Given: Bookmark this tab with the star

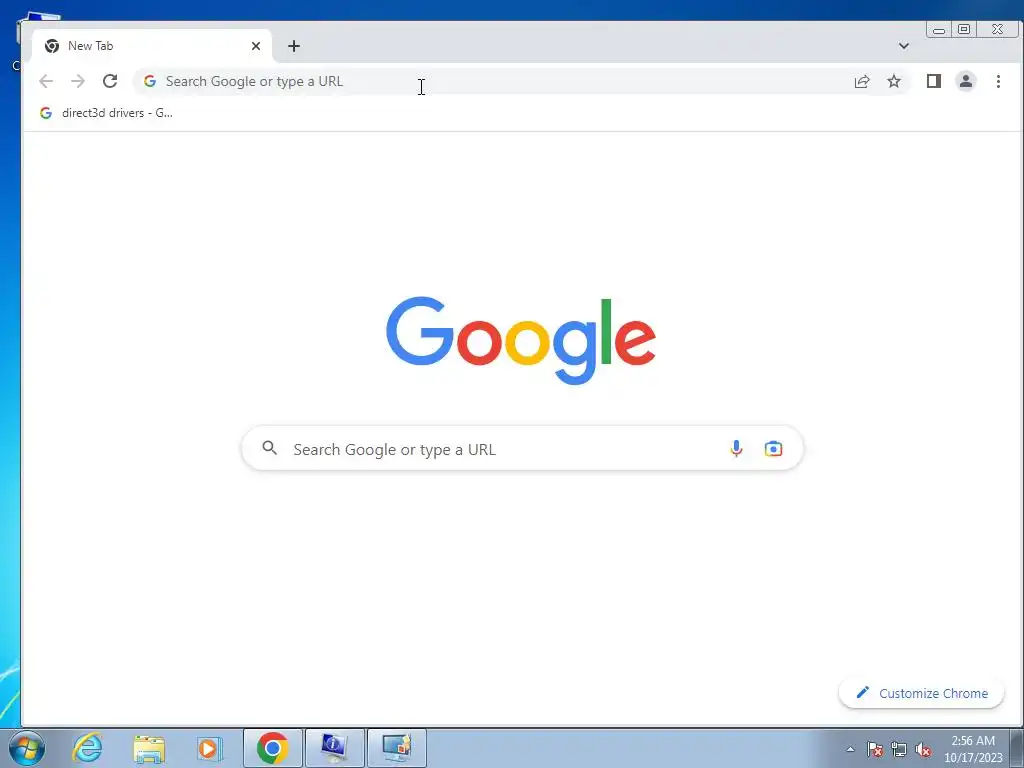Looking at the screenshot, I should coord(894,81).
